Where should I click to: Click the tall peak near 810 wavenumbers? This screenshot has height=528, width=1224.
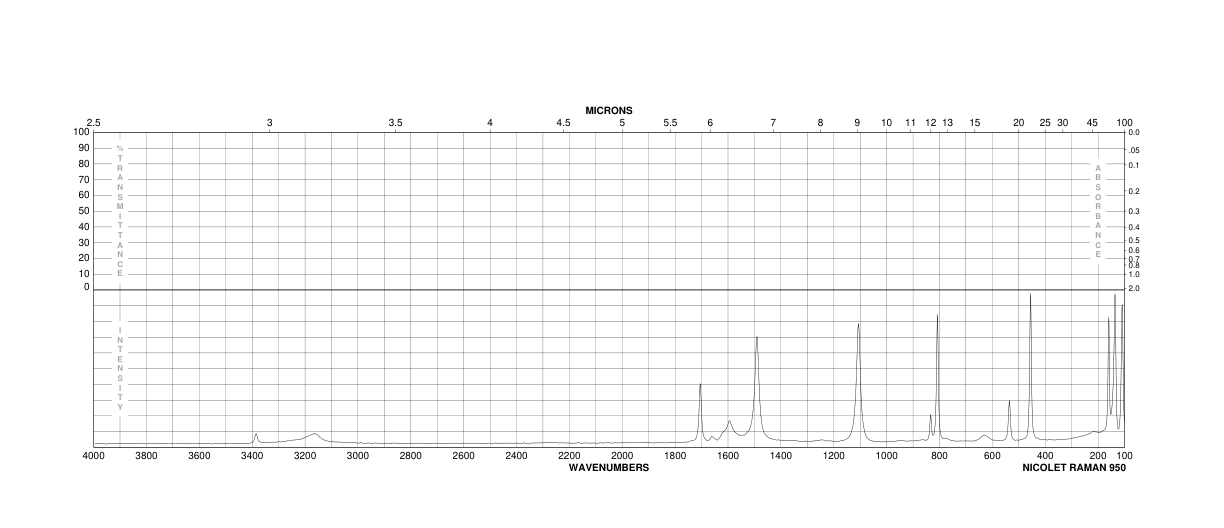pos(937,315)
